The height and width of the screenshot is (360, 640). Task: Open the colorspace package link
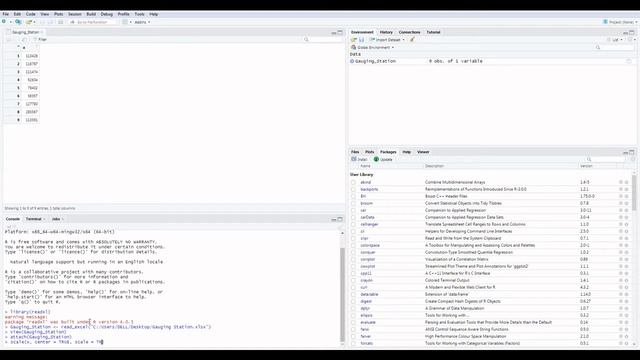[370, 245]
